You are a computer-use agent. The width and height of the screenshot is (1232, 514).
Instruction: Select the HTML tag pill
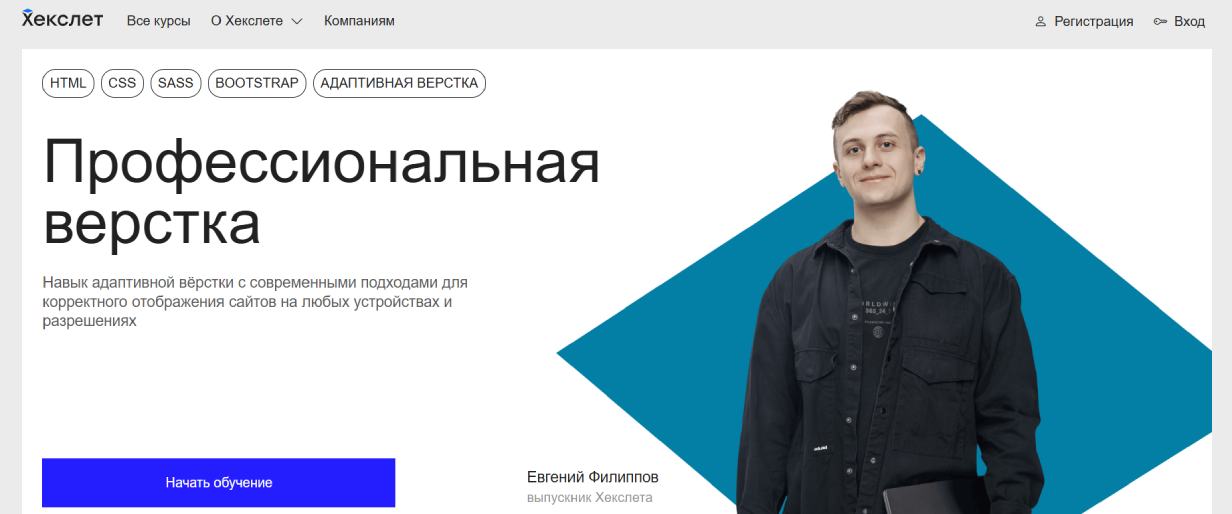68,83
